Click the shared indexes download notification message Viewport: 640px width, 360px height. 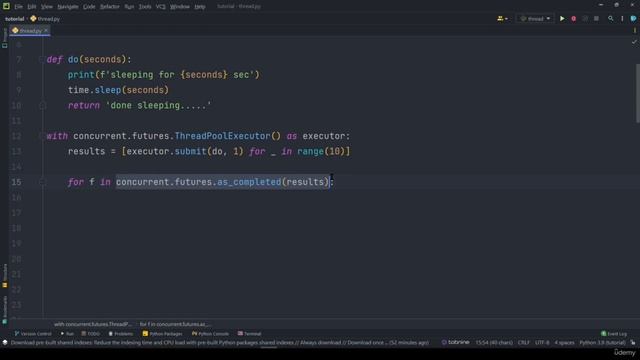pyautogui.click(x=220, y=342)
